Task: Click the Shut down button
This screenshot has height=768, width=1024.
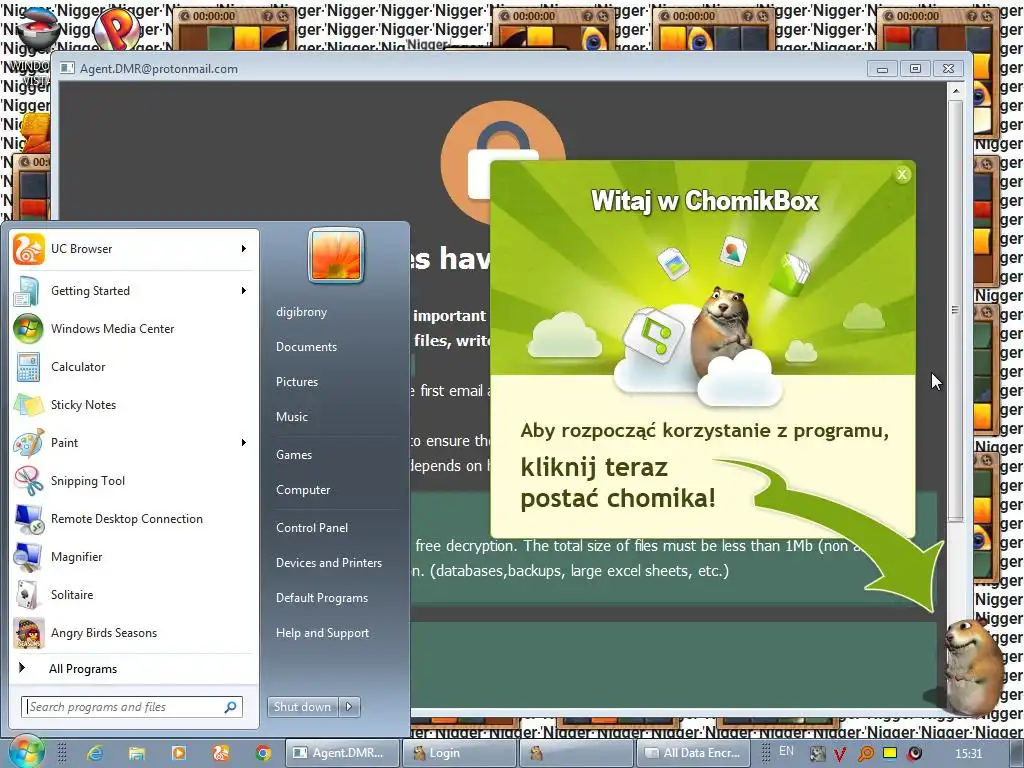Action: click(x=302, y=707)
